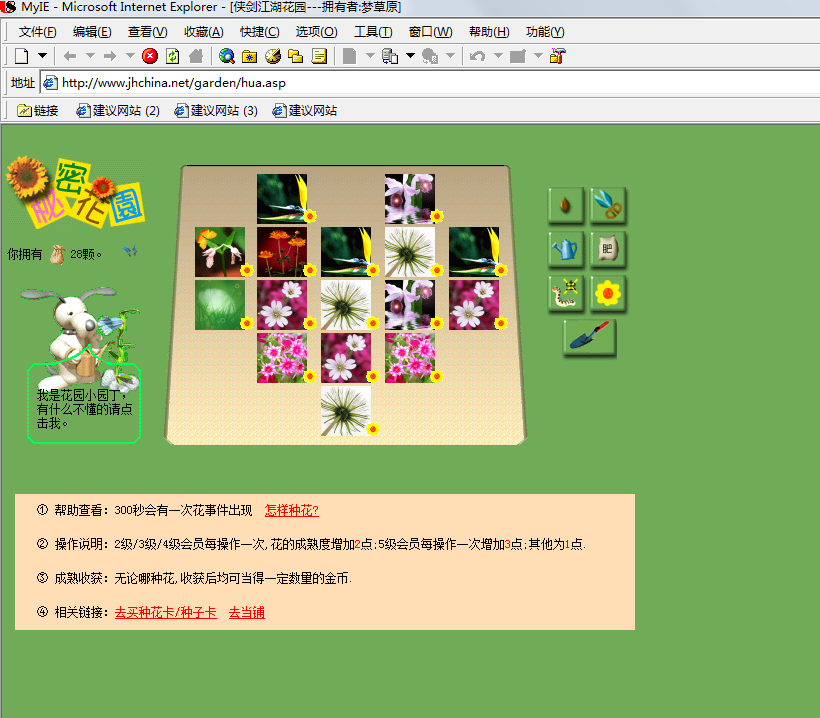Open the last 建议网站 bookmark without number
Screen dimensions: 820x718
click(305, 111)
